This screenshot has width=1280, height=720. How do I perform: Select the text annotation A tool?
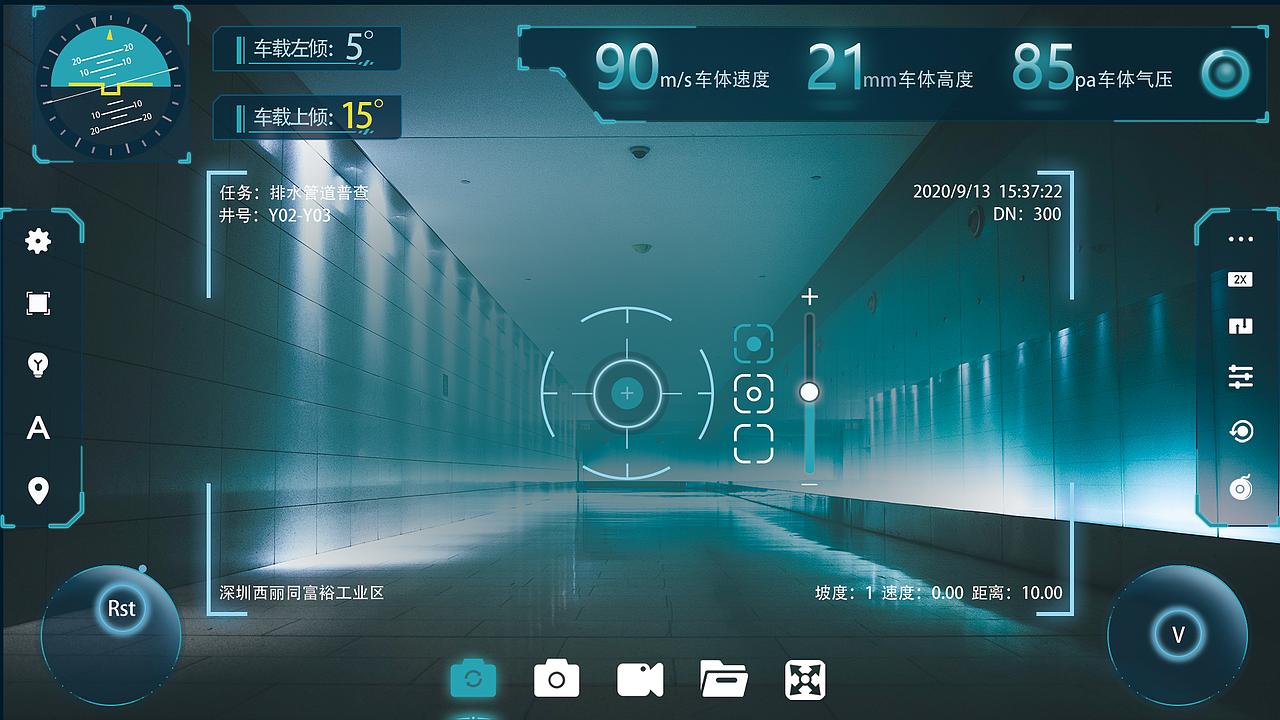pyautogui.click(x=38, y=429)
